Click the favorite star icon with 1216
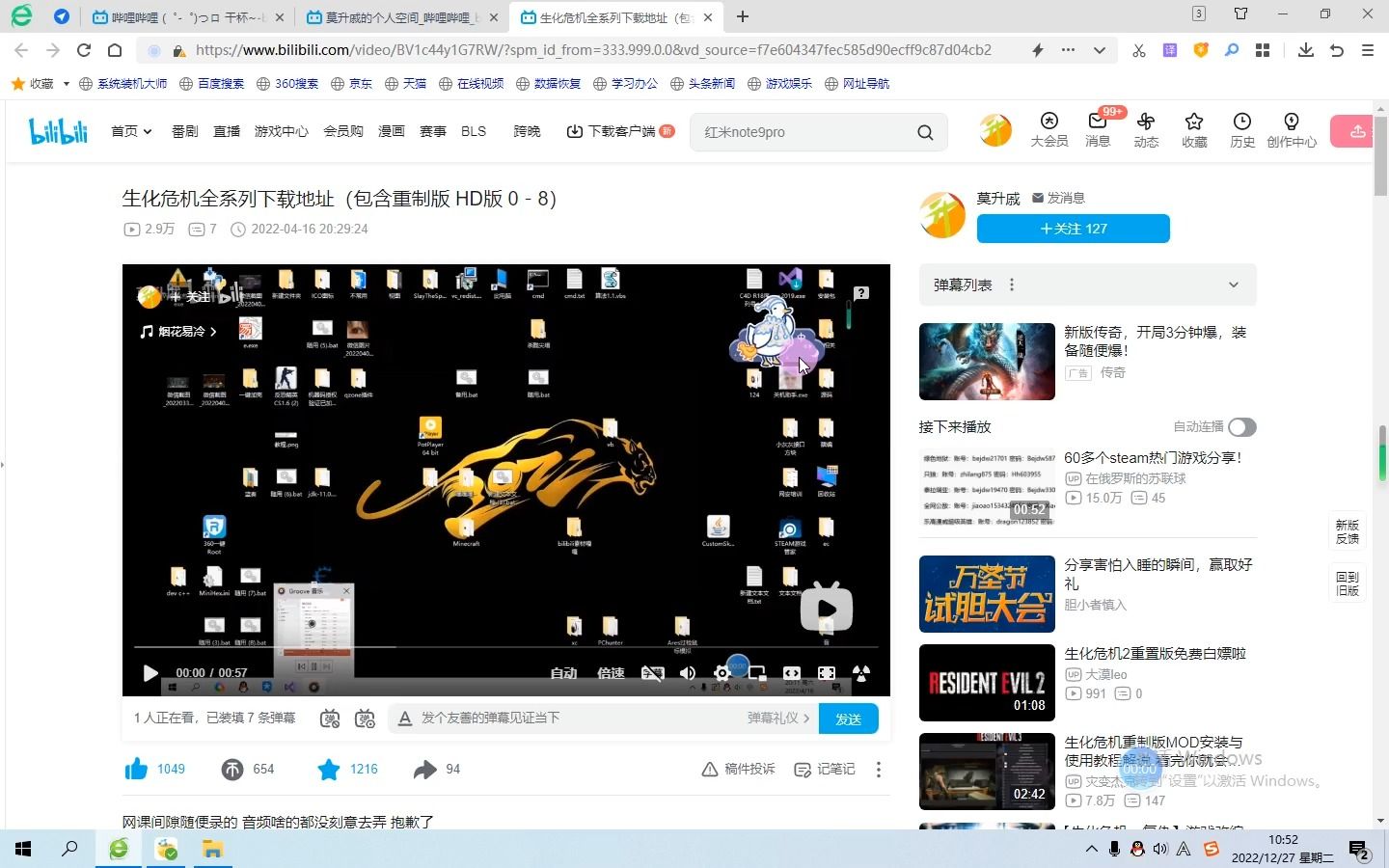Image resolution: width=1389 pixels, height=868 pixels. [329, 769]
